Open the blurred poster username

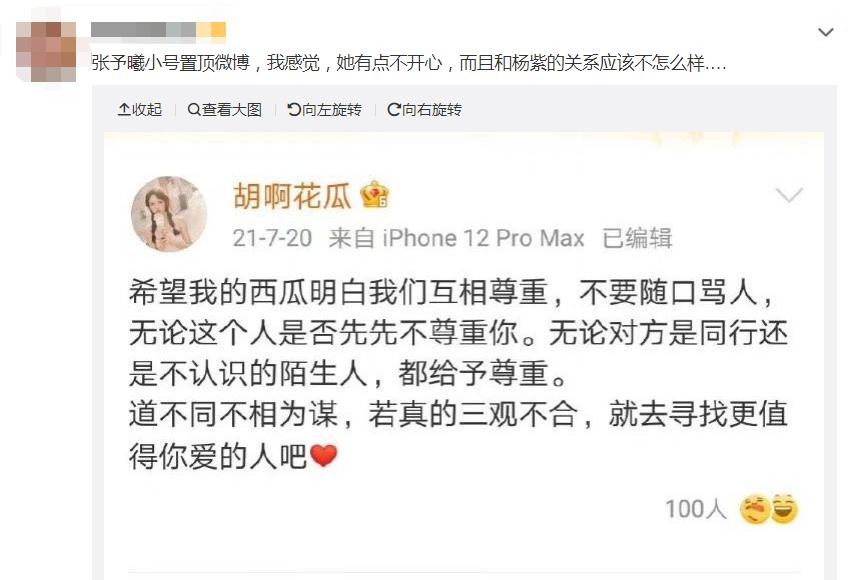tap(158, 30)
